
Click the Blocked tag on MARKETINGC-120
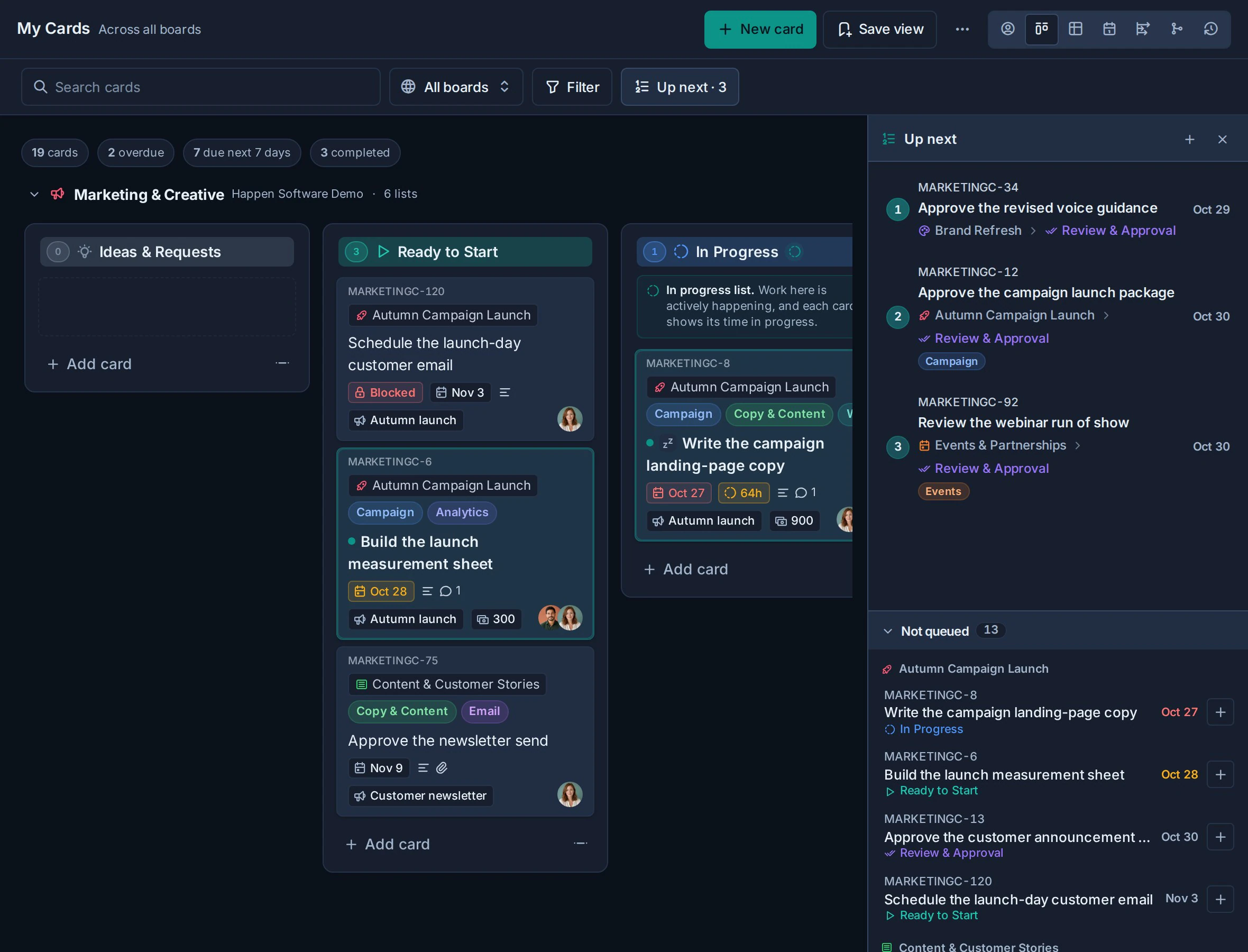[x=385, y=392]
